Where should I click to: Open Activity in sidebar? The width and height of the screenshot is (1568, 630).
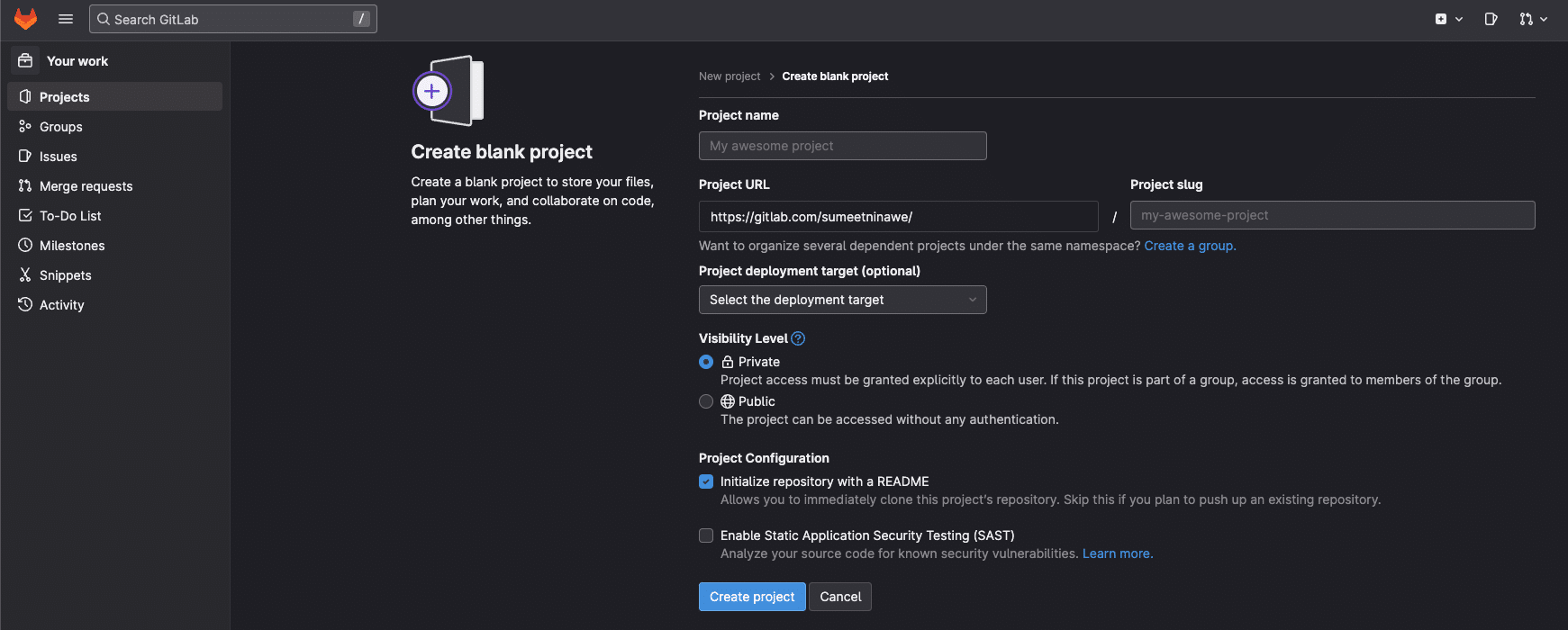coord(115,304)
